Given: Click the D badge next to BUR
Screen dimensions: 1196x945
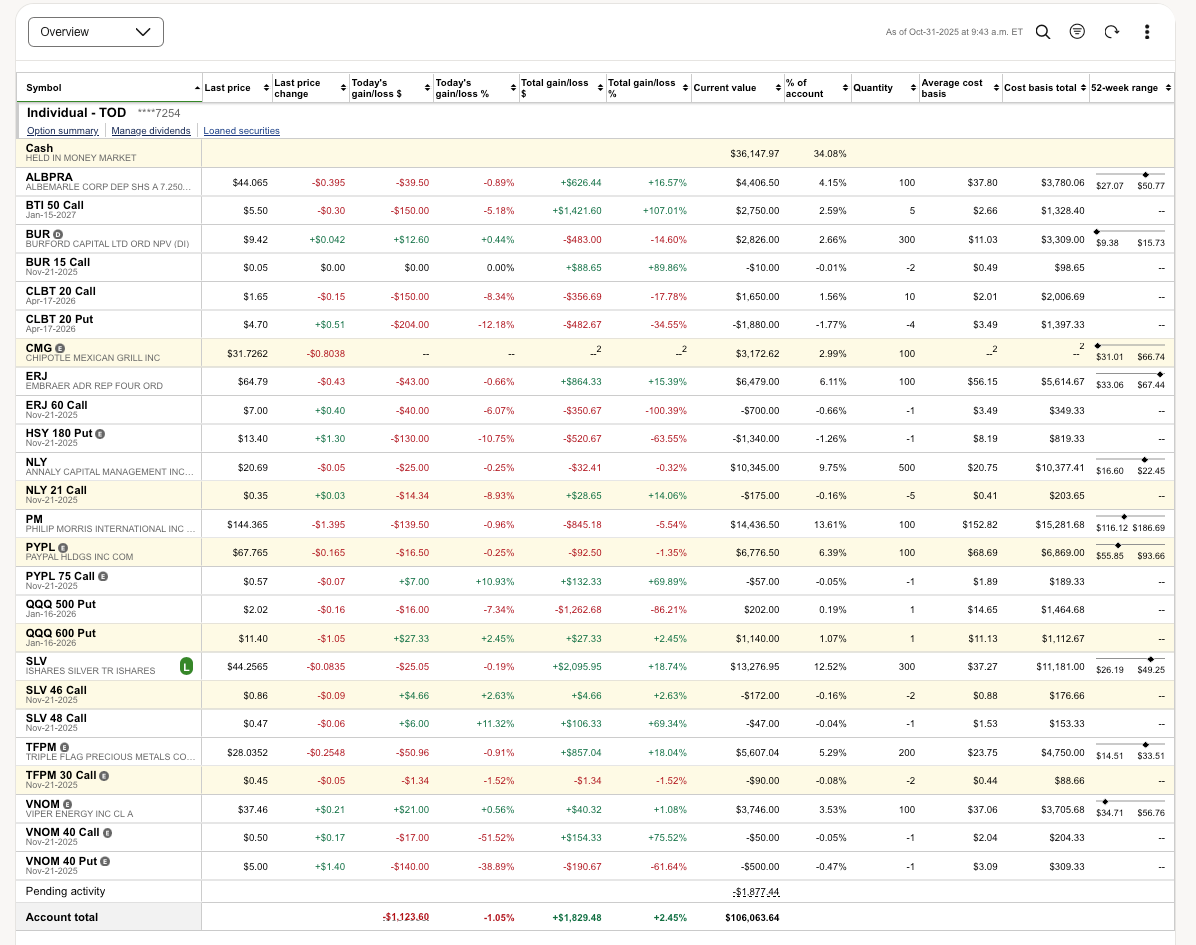Looking at the screenshot, I should pos(57,234).
